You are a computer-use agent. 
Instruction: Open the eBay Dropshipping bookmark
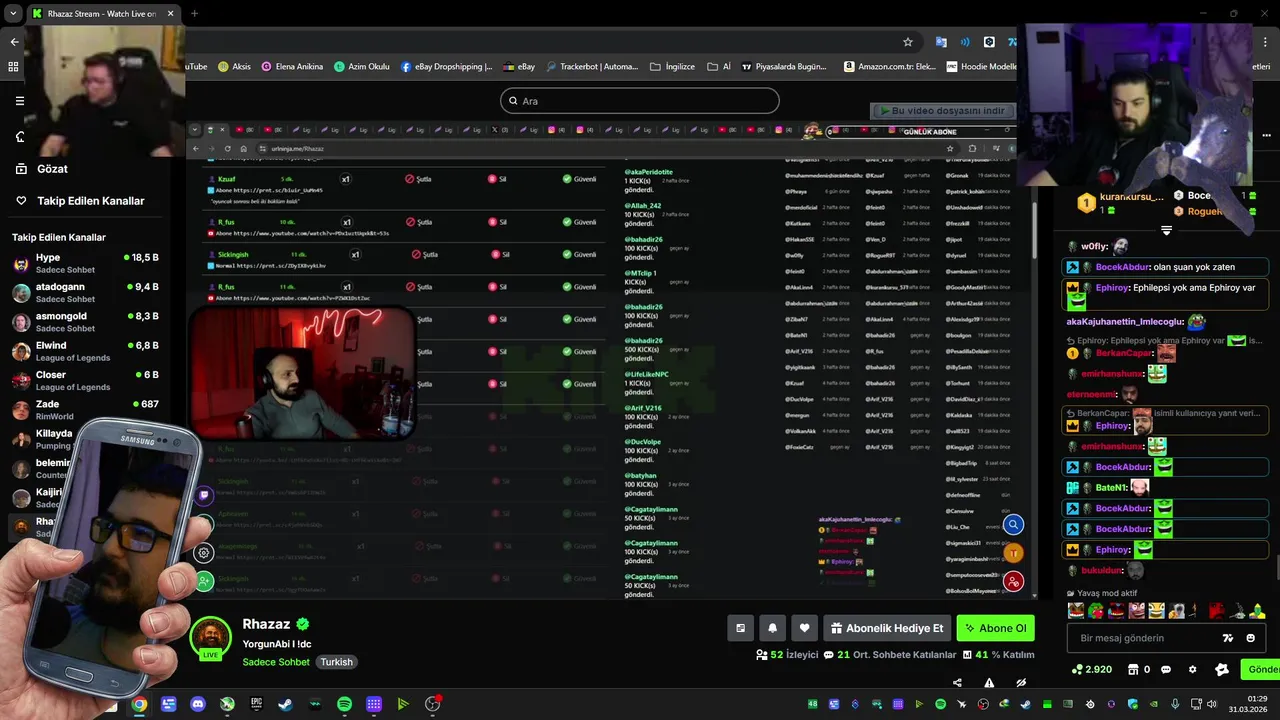tap(447, 67)
